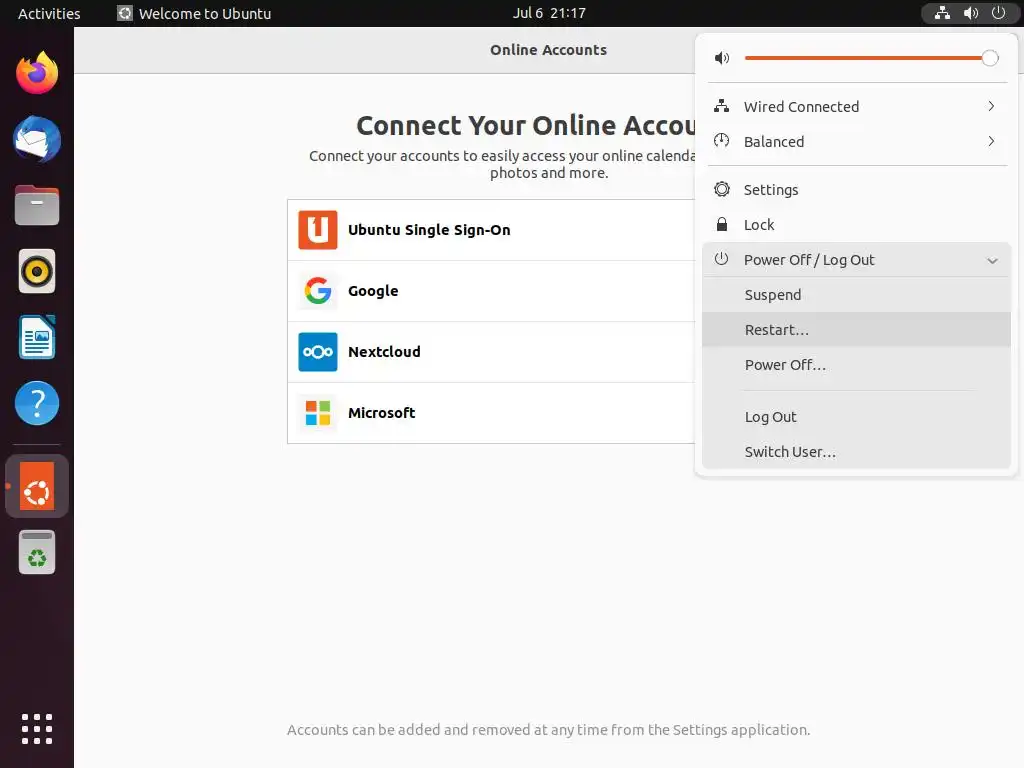Open Wired Connected menu entry
The height and width of the screenshot is (768, 1024).
857,106
